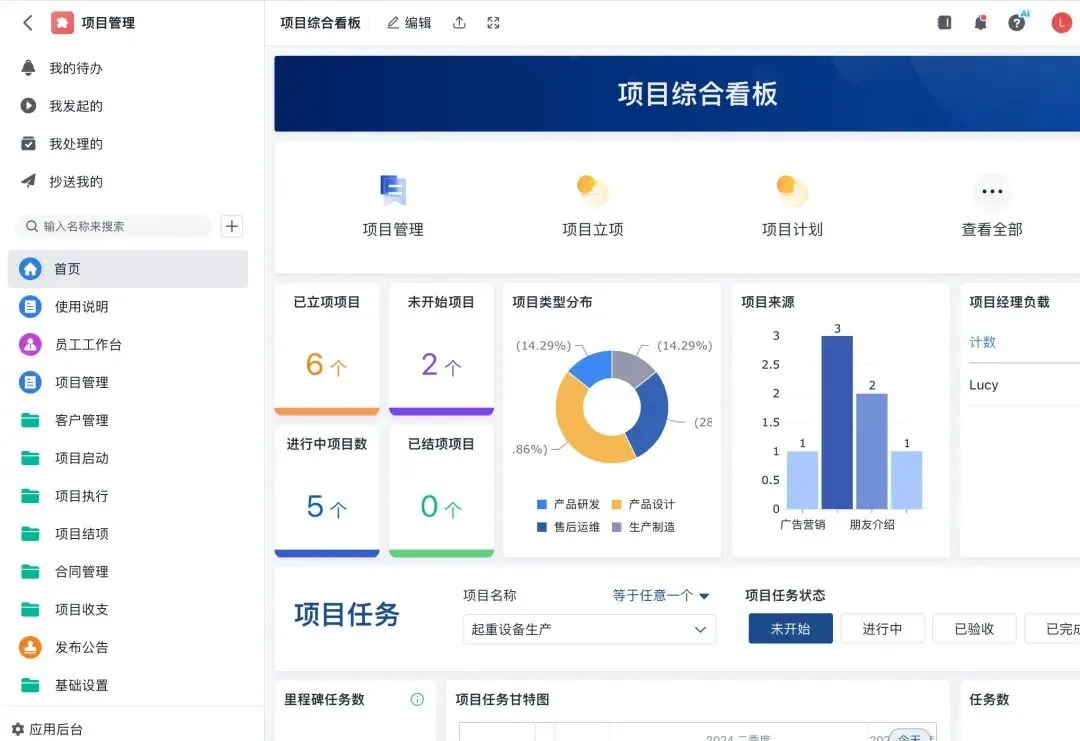The image size is (1080, 741).
Task: Open notifications bell at top right
Action: 980,23
